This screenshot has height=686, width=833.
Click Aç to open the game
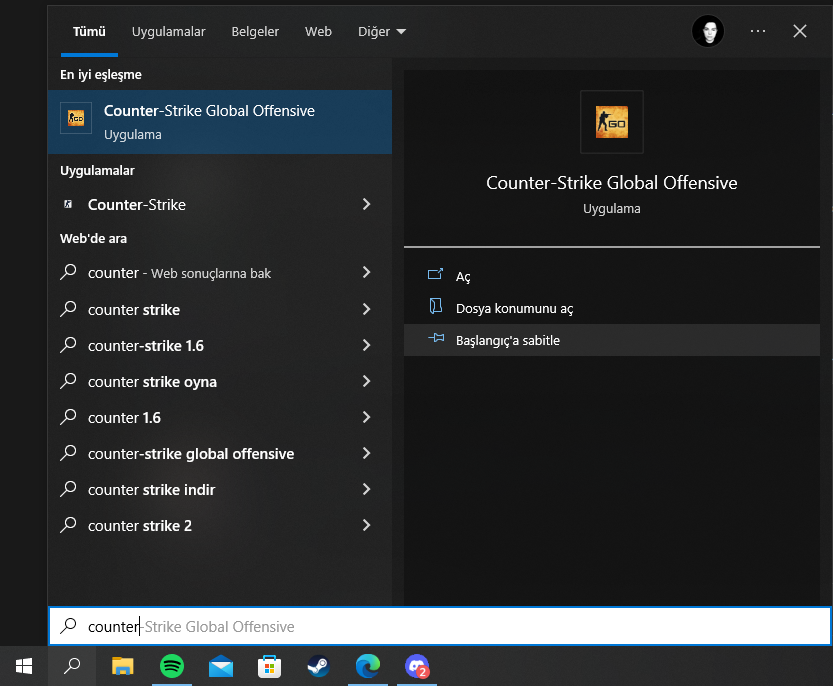tap(462, 276)
